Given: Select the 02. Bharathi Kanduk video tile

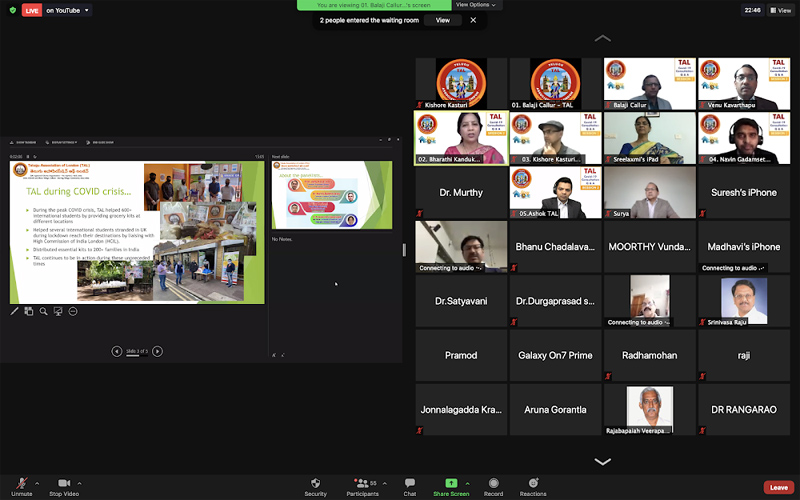Looking at the screenshot, I should pyautogui.click(x=461, y=138).
